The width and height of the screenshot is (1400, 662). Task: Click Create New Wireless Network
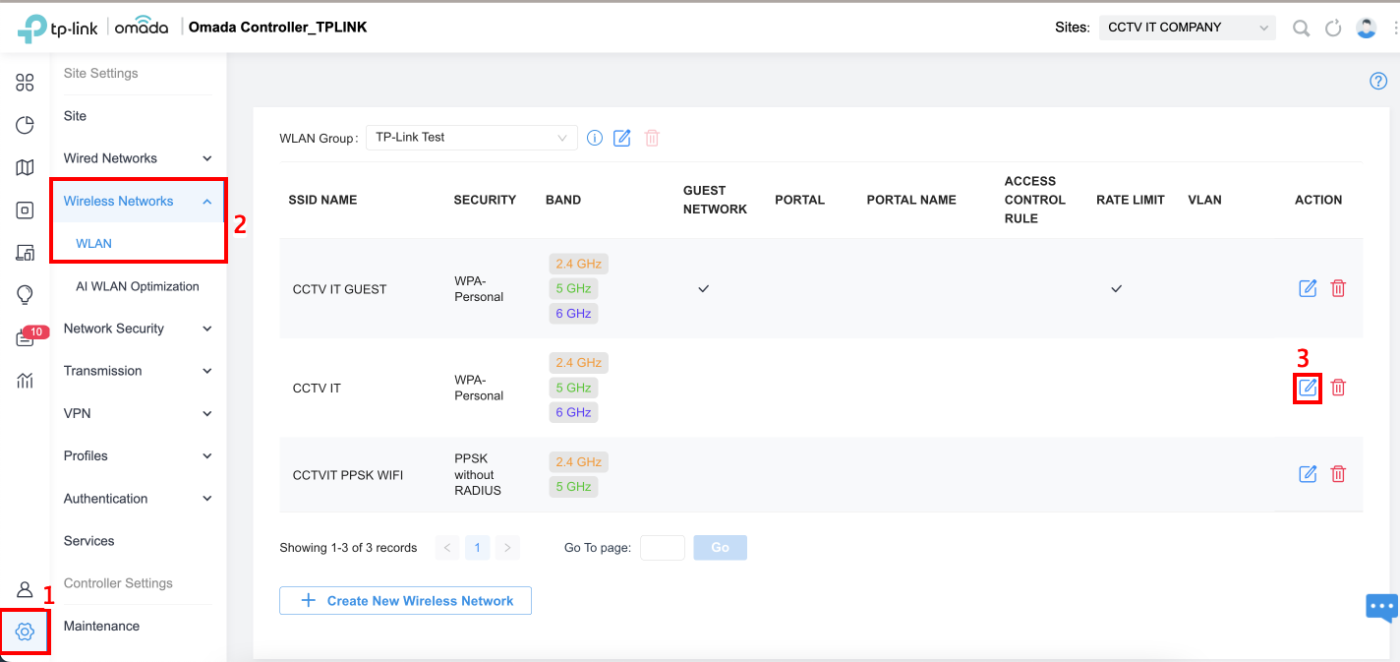coord(405,600)
